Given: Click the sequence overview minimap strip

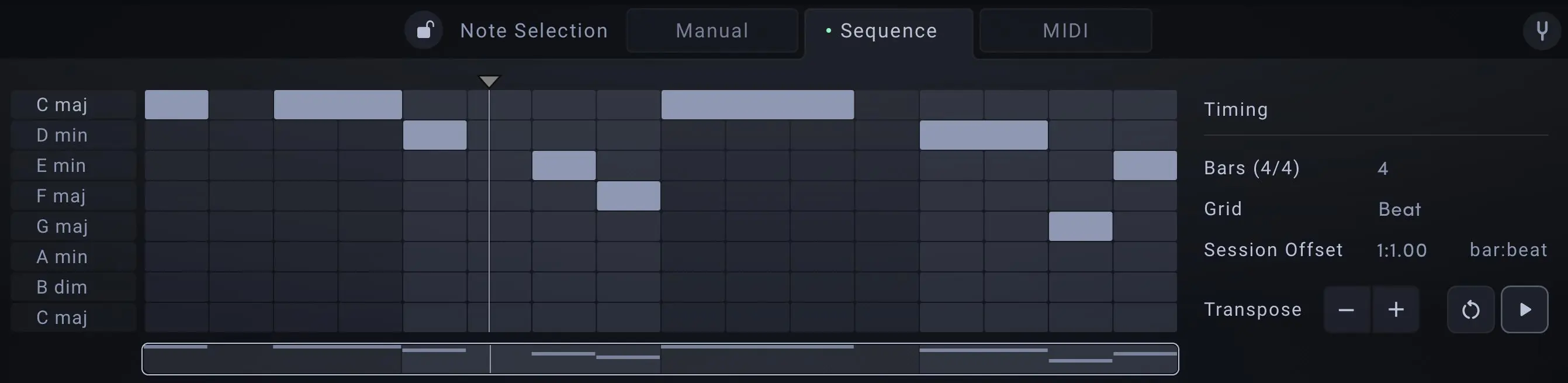Looking at the screenshot, I should (660, 358).
